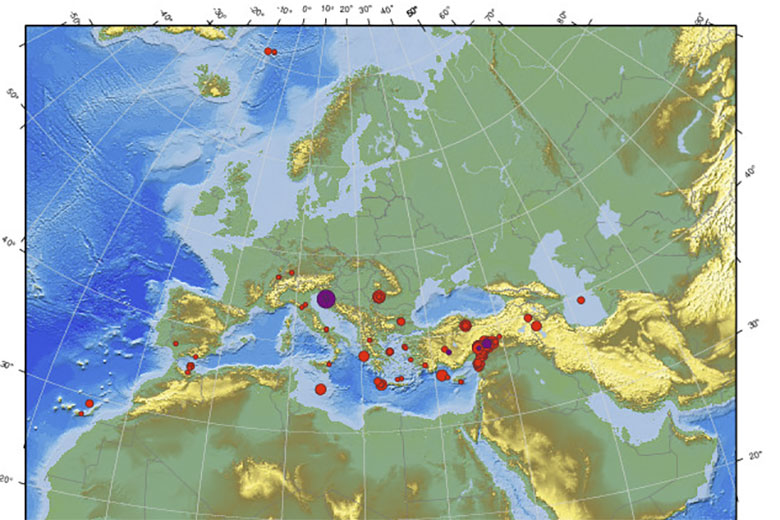Select the red marker in the Ionian Sea

(363, 356)
